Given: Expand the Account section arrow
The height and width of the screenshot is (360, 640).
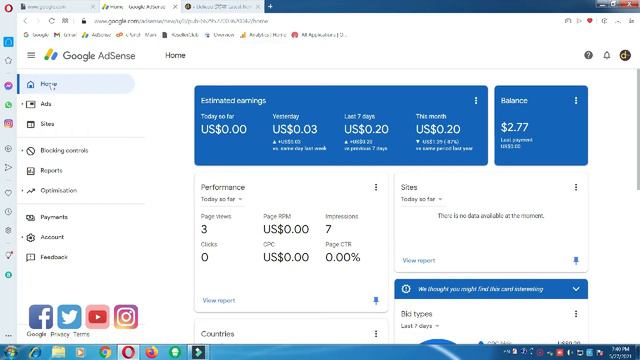Looking at the screenshot, I should [x=22, y=237].
